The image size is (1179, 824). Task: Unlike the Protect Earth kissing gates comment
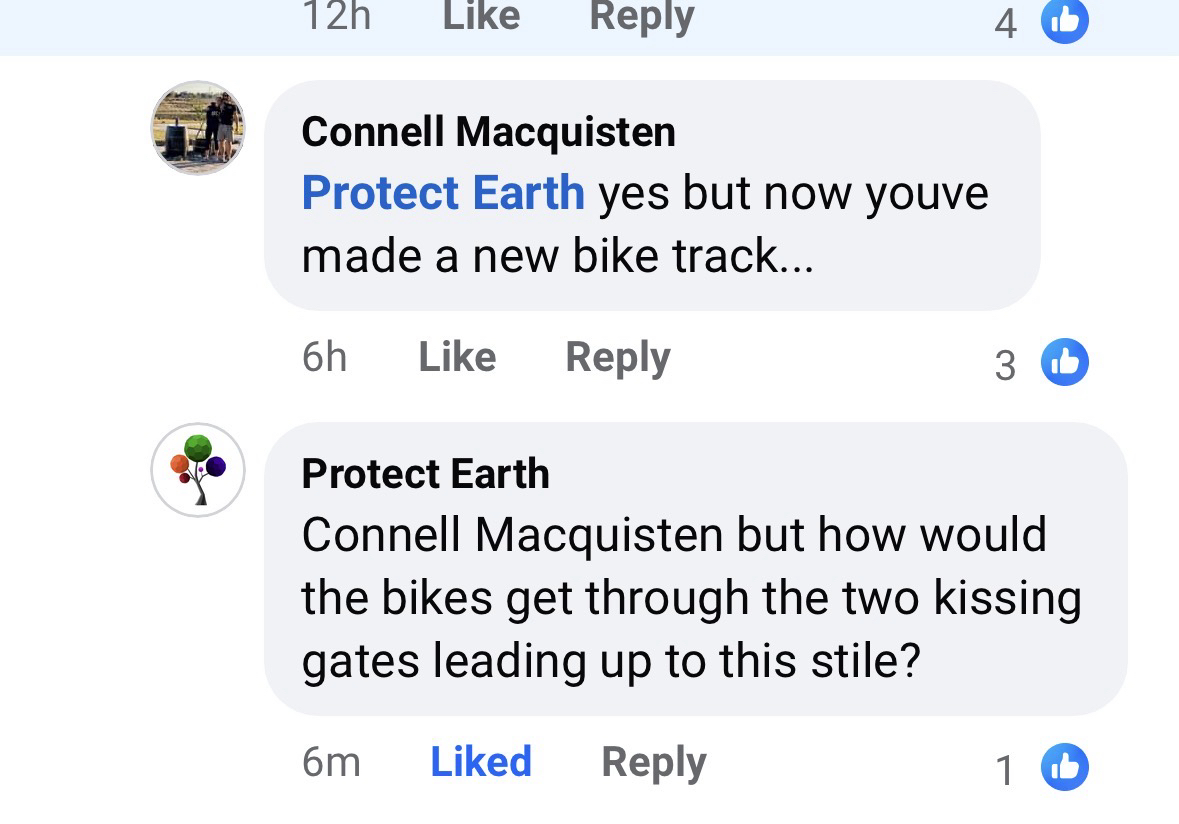coord(480,762)
